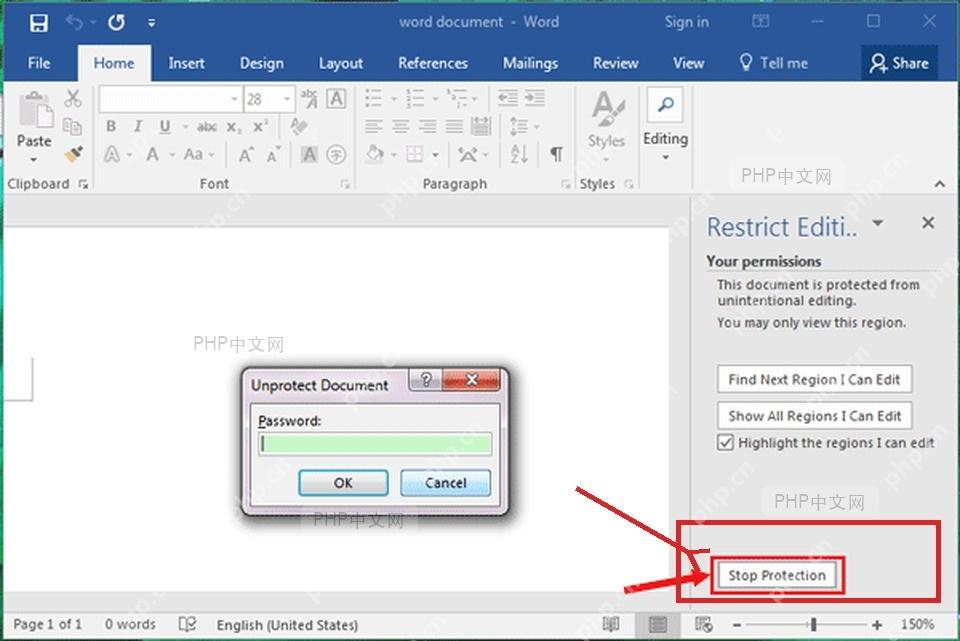Image resolution: width=960 pixels, height=641 pixels.
Task: Toggle Subscript formatting
Action: pos(234,127)
